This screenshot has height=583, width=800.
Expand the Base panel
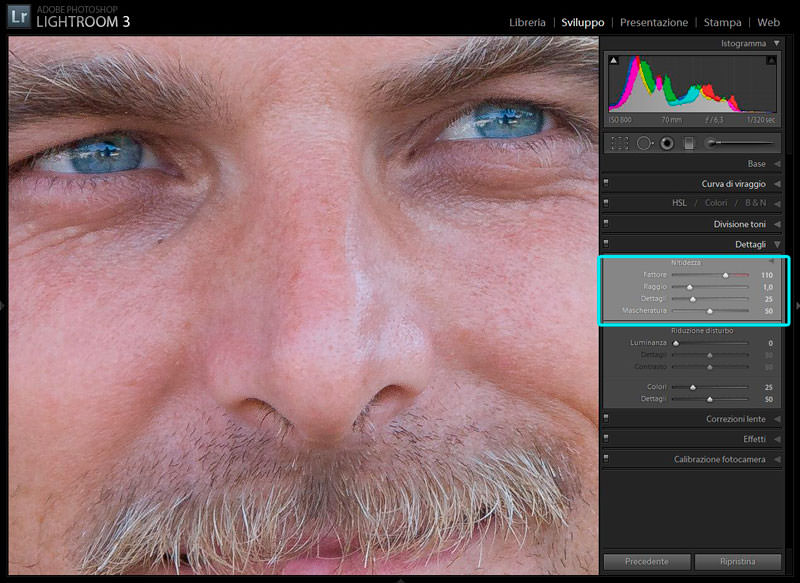(x=777, y=164)
